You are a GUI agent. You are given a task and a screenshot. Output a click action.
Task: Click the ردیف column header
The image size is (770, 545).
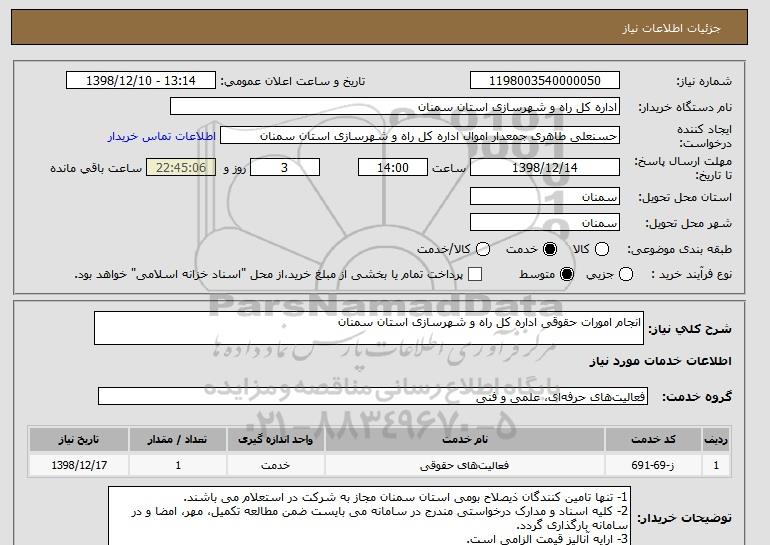716,439
